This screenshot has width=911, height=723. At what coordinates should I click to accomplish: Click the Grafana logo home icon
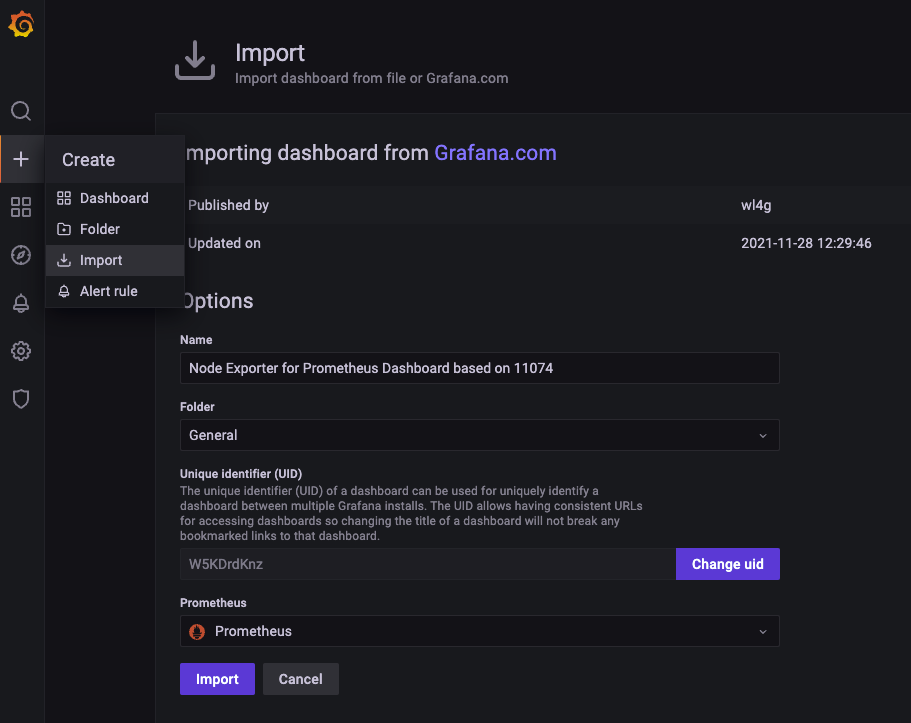pos(21,24)
